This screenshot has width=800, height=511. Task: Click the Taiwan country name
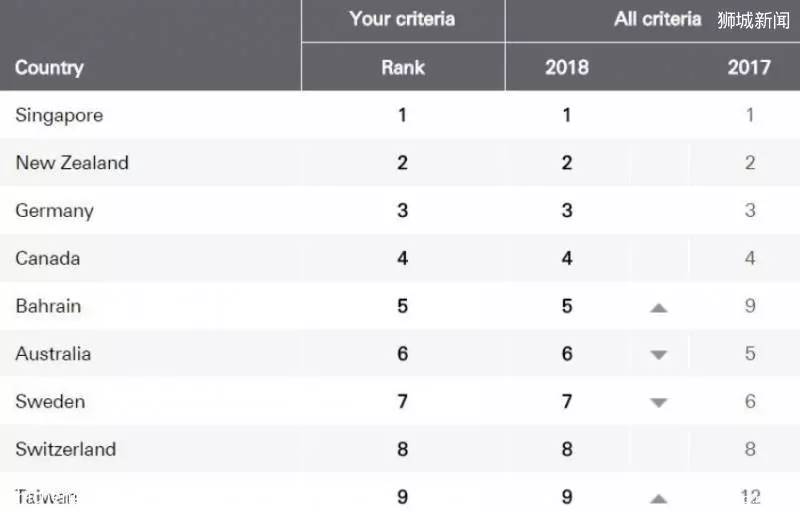click(x=46, y=497)
